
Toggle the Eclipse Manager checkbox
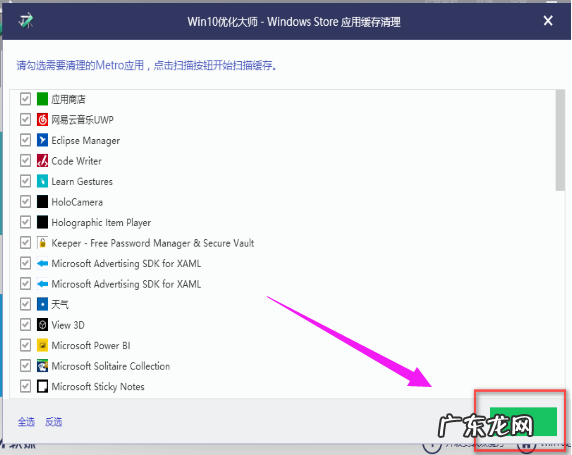(25, 140)
